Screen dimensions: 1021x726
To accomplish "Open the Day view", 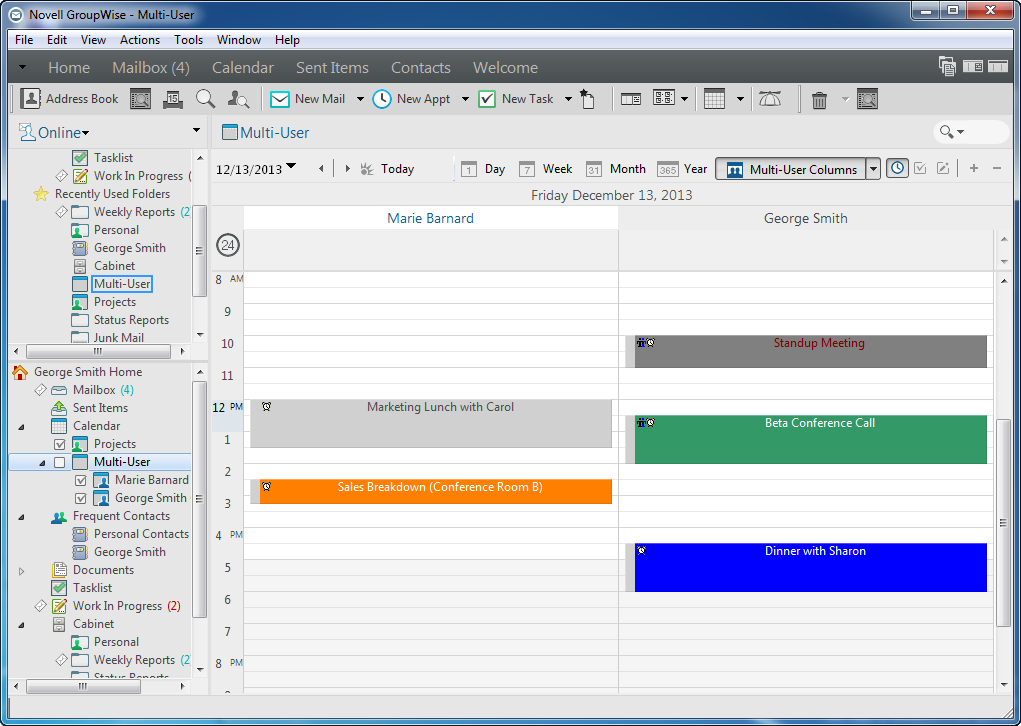I will click(x=483, y=169).
